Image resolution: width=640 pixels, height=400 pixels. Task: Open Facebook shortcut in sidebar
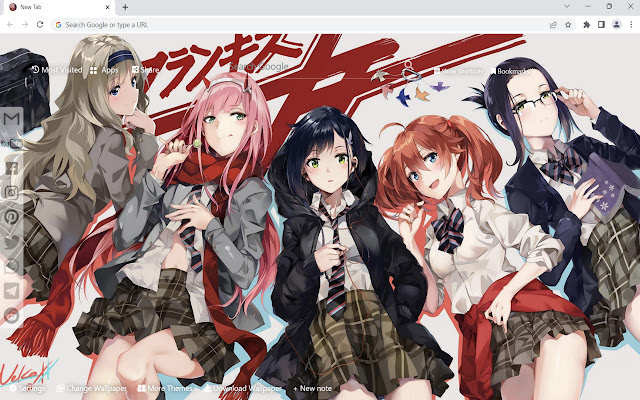[x=11, y=168]
